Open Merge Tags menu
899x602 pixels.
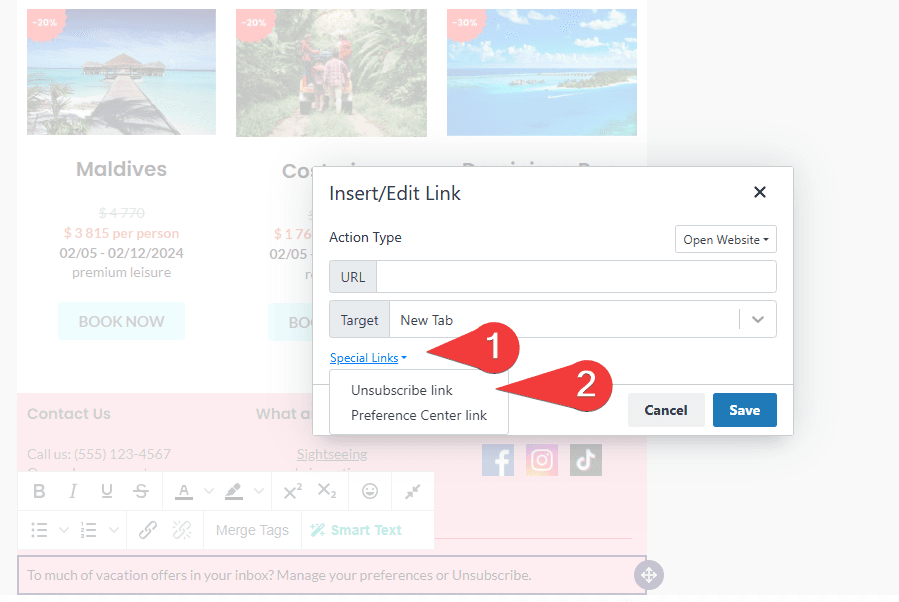coord(252,530)
